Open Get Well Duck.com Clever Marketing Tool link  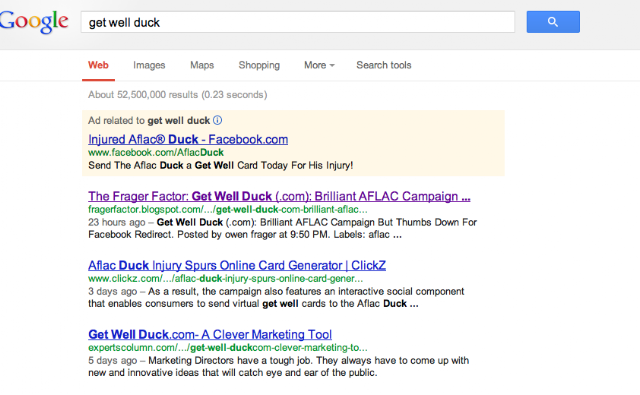pos(210,335)
